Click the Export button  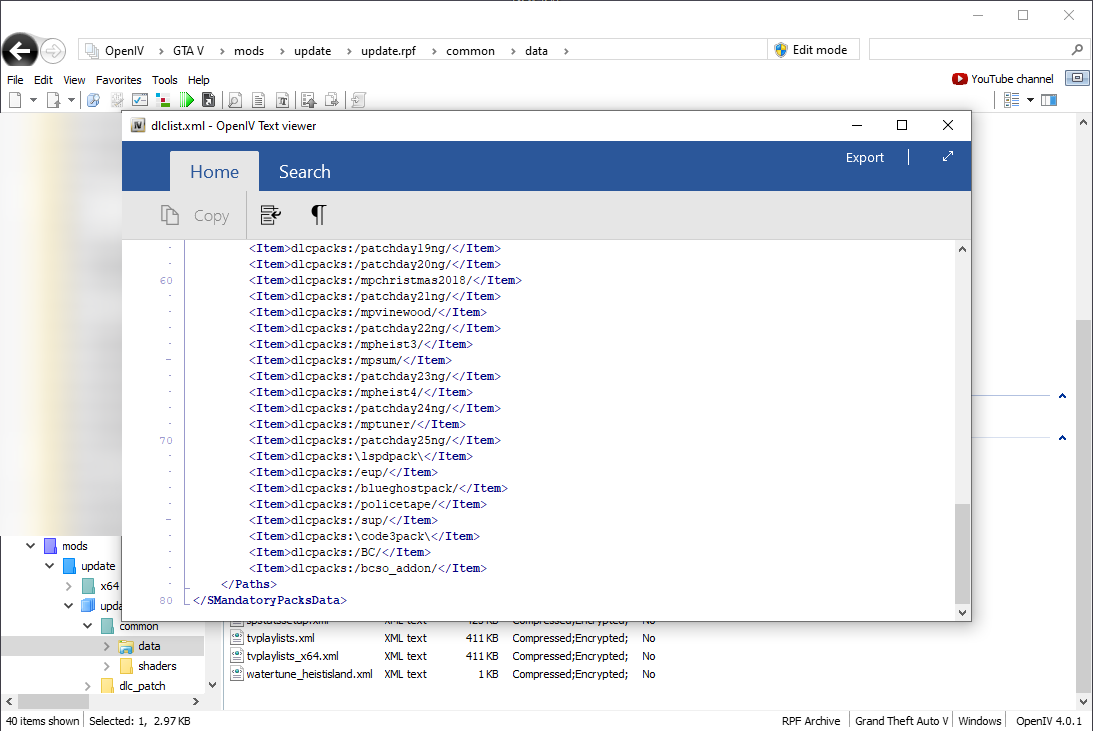(864, 157)
